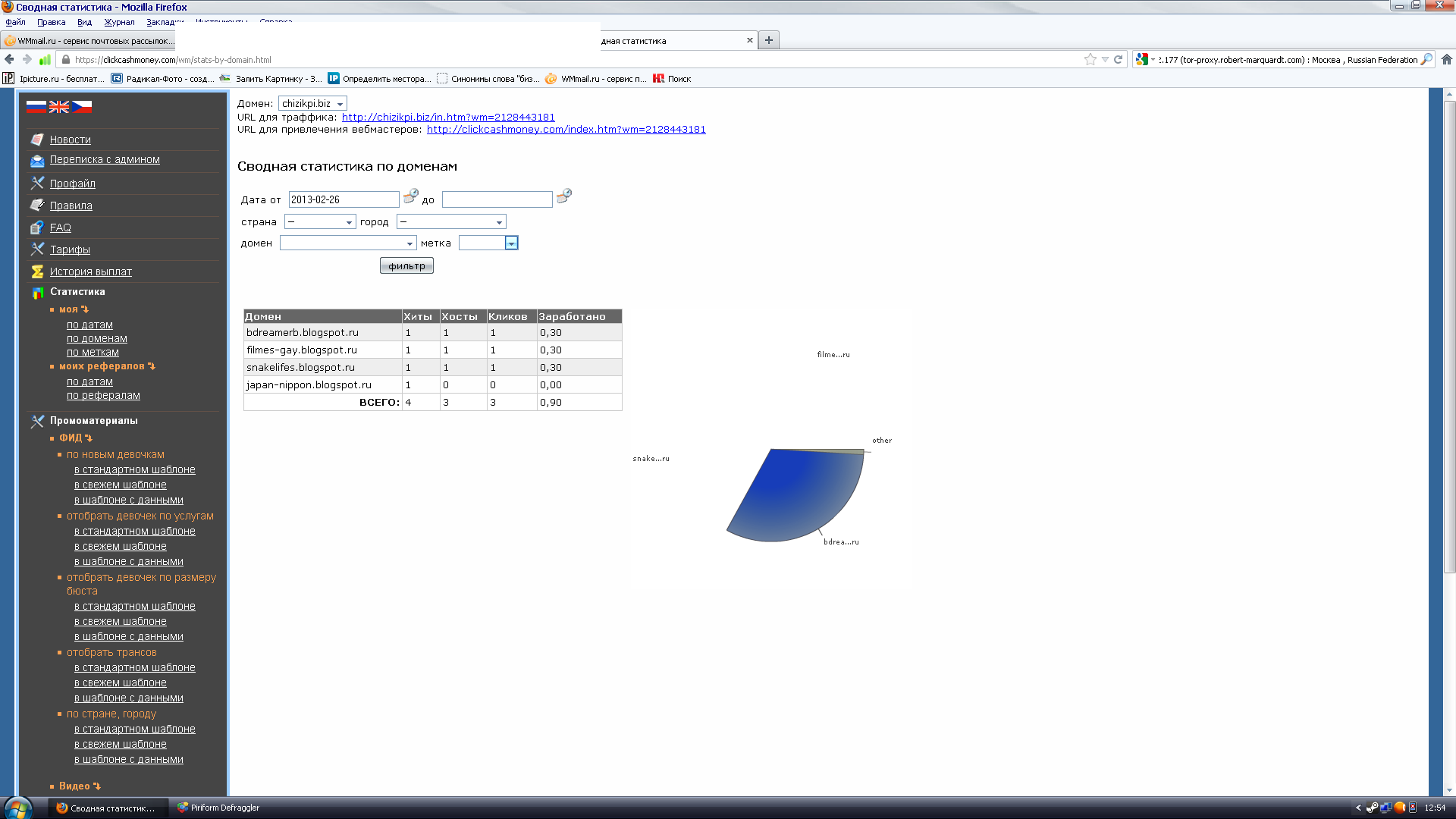Click the browser reload icon
1456x819 pixels.
[x=1118, y=60]
